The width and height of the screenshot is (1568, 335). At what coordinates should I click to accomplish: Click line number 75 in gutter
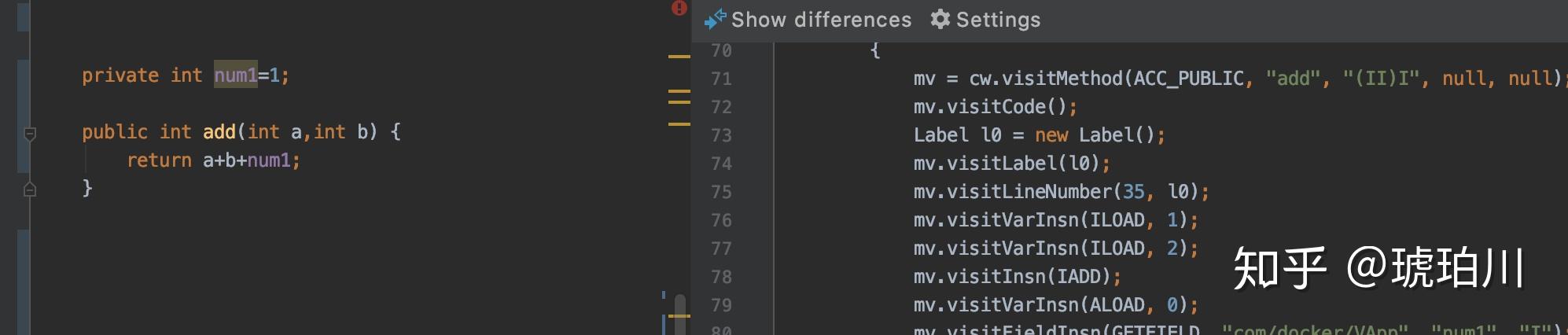pyautogui.click(x=721, y=192)
